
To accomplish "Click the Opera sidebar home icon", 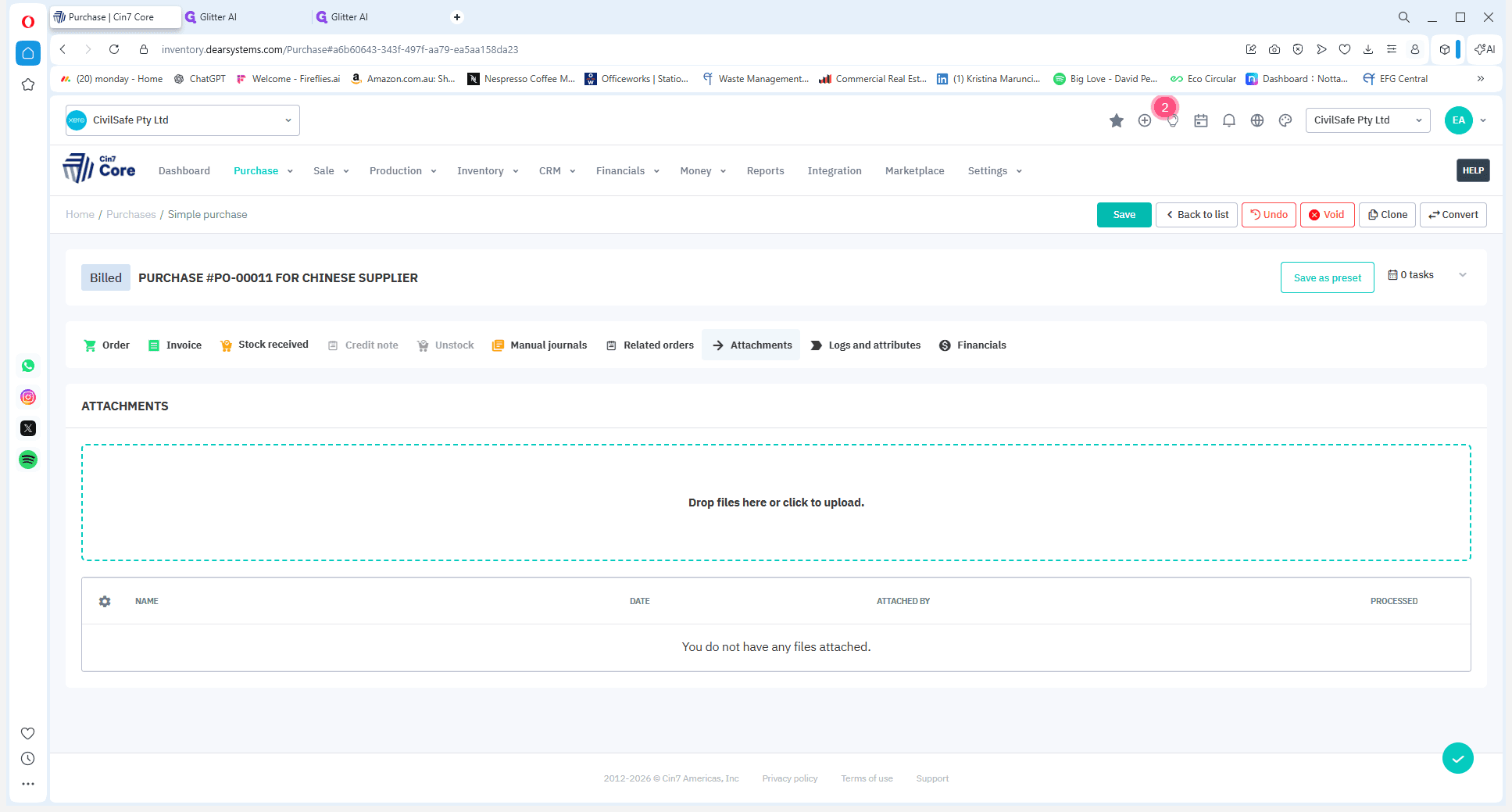I will [x=28, y=53].
